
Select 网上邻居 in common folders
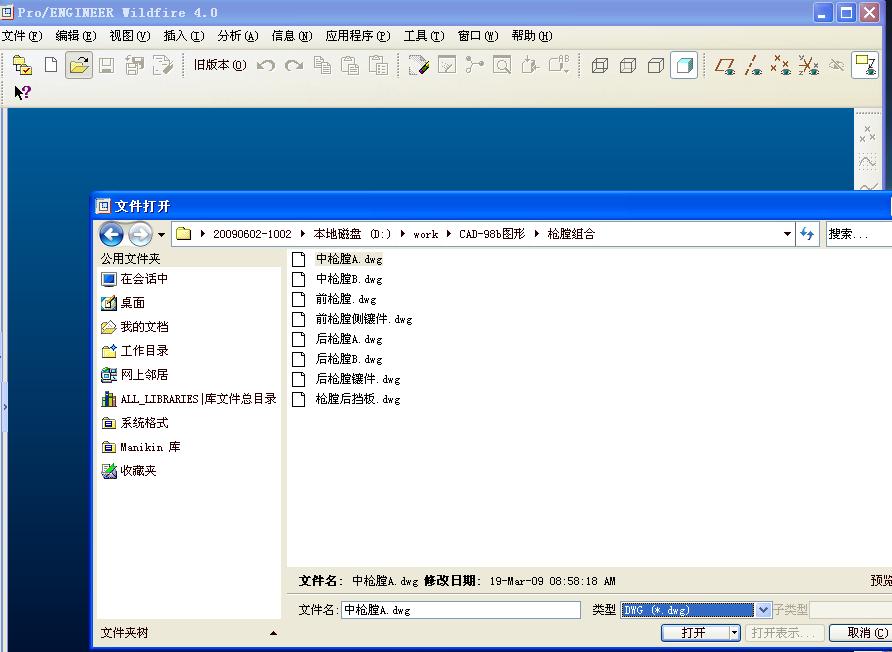[x=135, y=374]
